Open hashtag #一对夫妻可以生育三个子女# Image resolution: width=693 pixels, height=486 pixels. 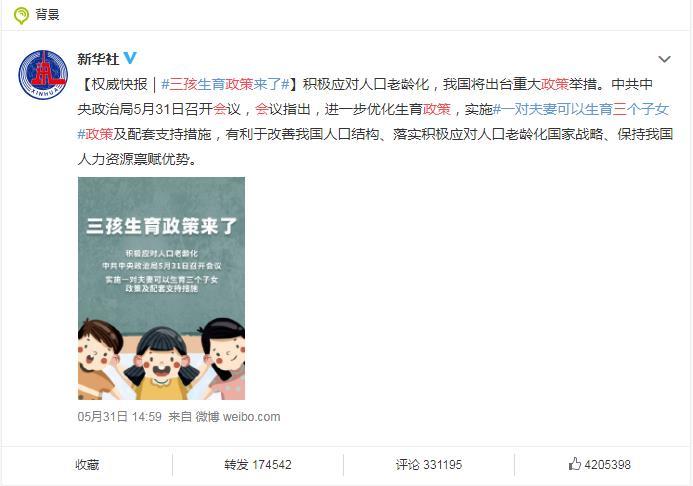click(x=581, y=109)
